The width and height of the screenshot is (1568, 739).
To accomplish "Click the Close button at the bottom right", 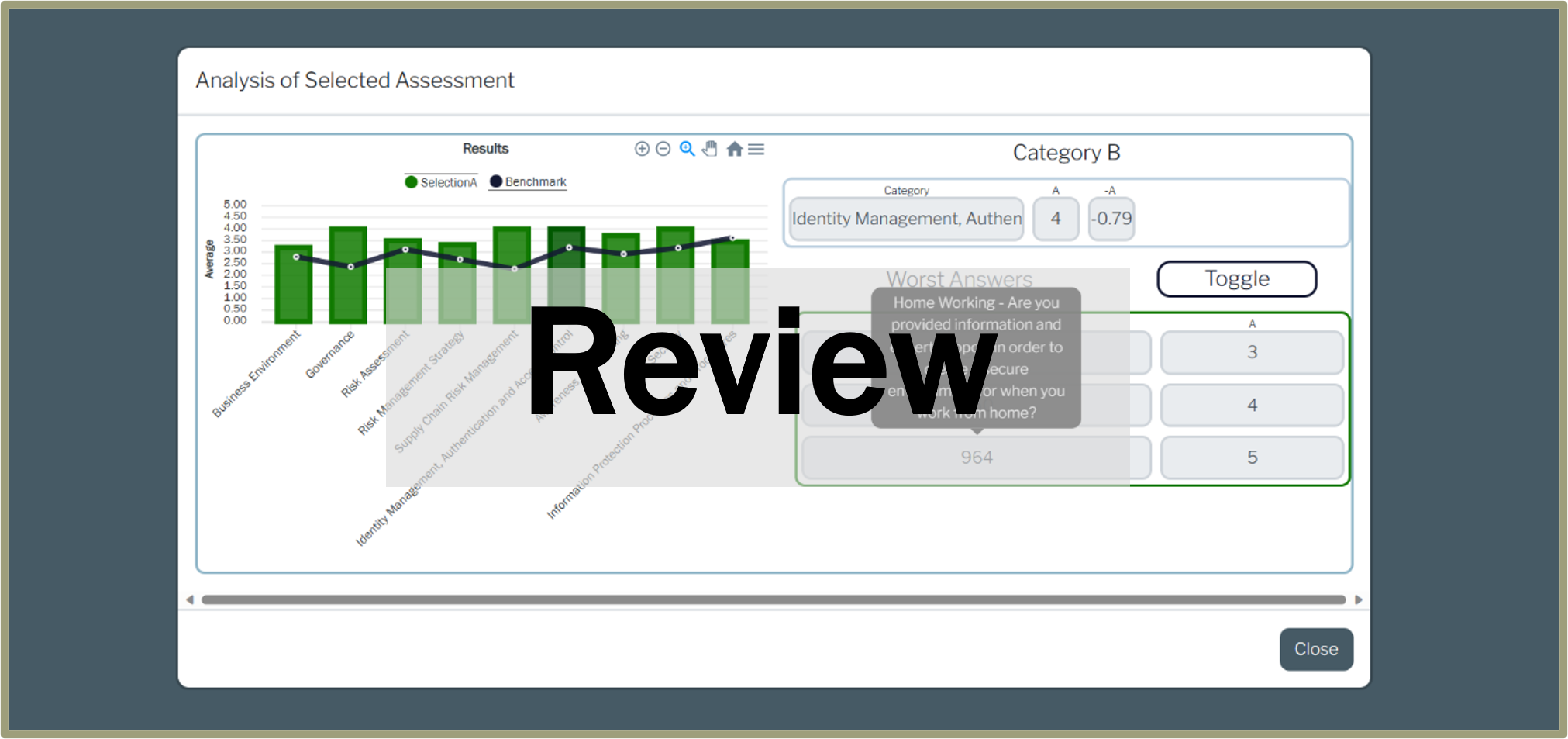I will pos(1315,649).
